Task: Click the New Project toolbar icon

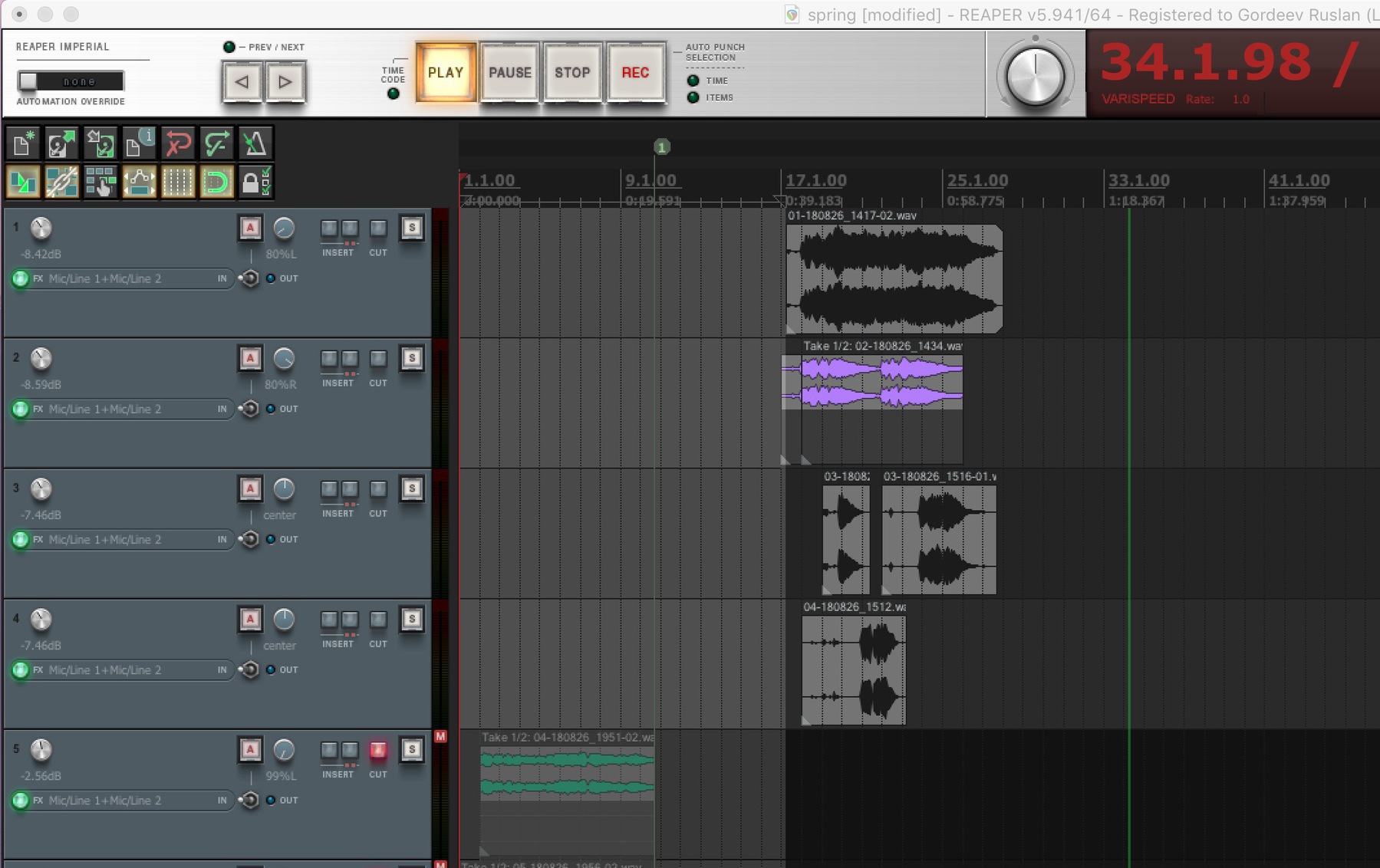Action: click(23, 143)
